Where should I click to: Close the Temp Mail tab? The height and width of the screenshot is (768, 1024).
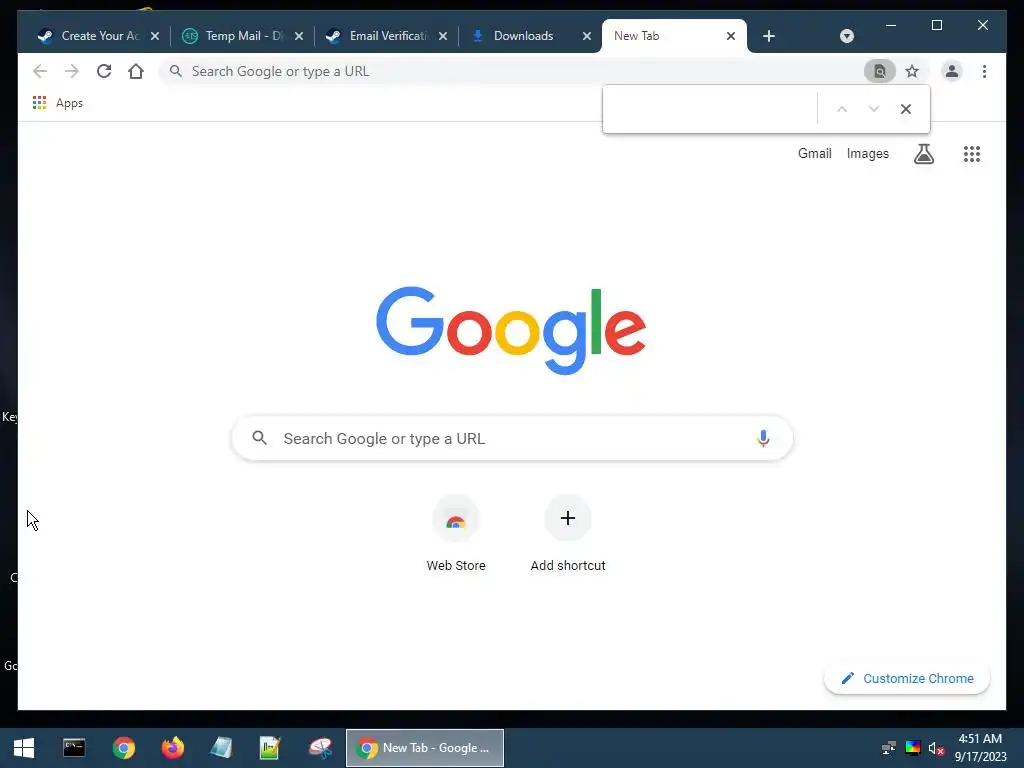(x=298, y=36)
